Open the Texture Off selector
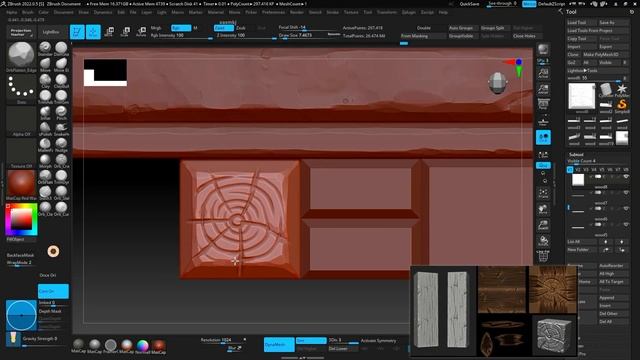This screenshot has height=360, width=640. (x=21, y=153)
